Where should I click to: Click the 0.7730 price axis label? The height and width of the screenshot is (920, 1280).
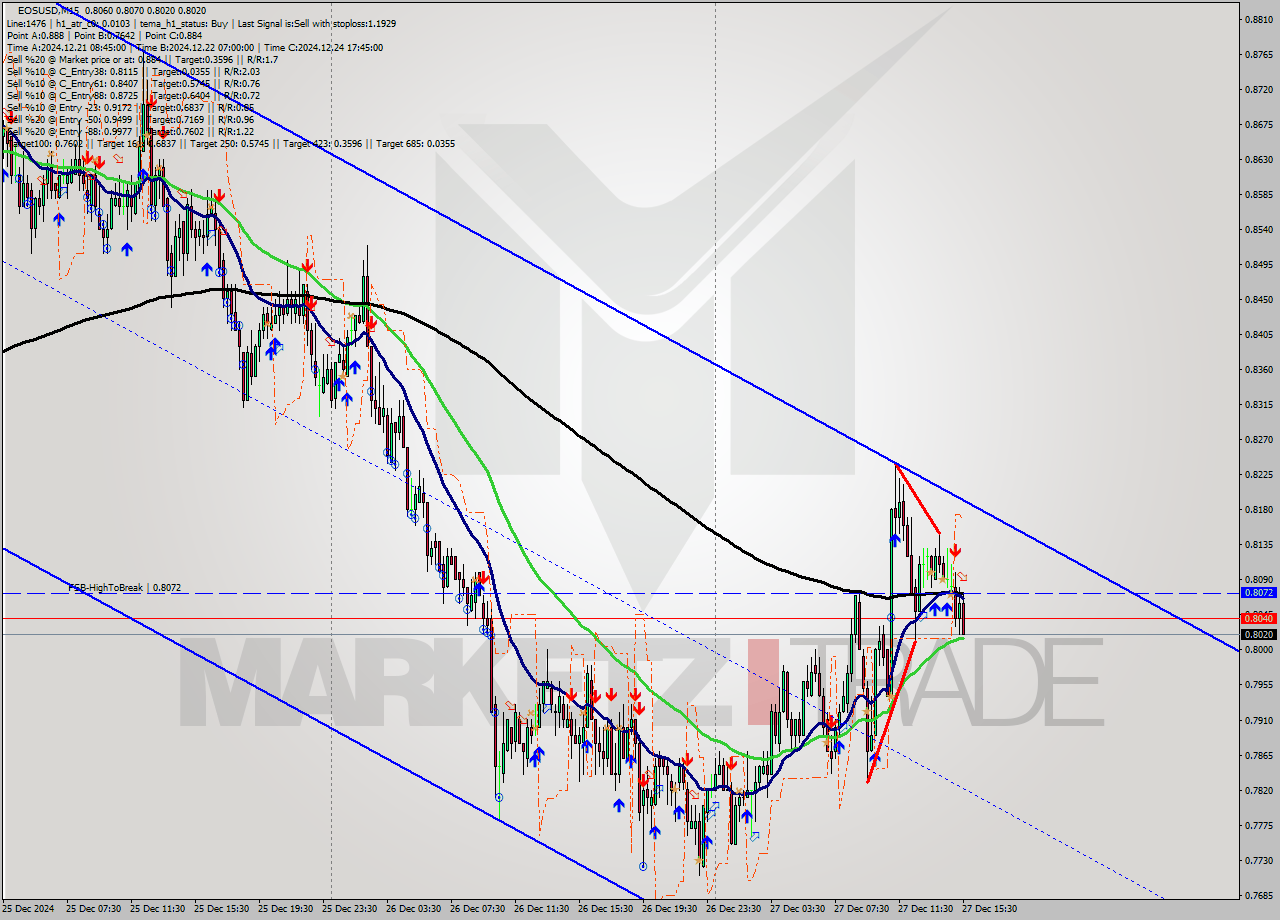1257,859
